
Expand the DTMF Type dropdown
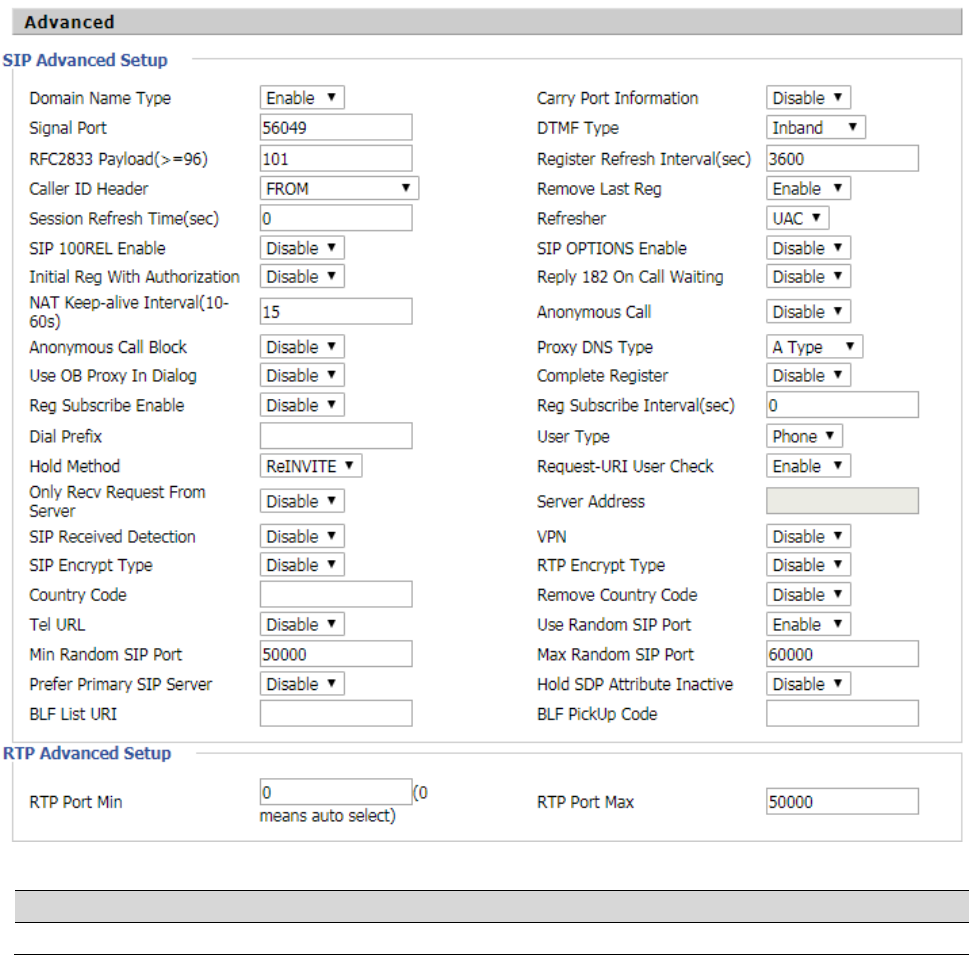pos(816,128)
